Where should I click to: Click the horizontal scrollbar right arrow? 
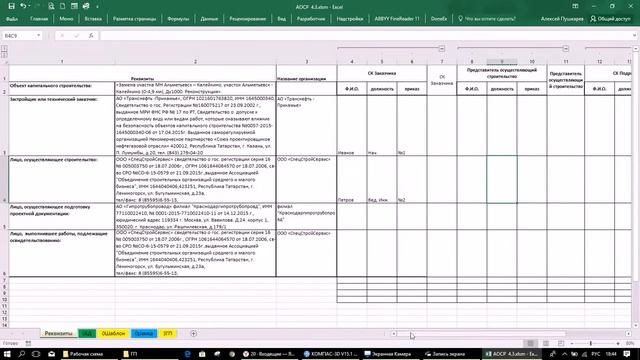(x=629, y=334)
